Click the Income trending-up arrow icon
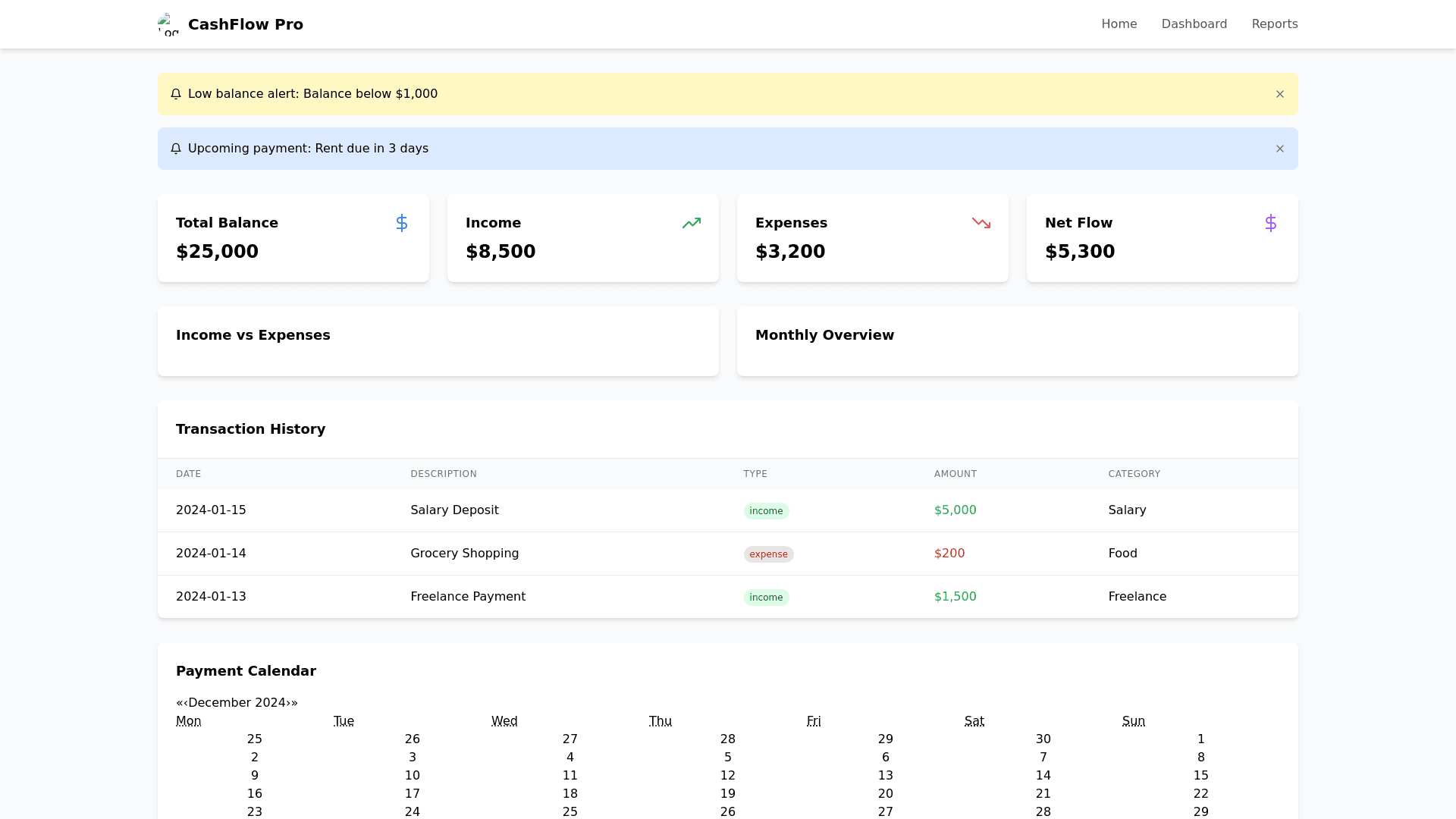Screen dimensions: 1456x819 click(x=691, y=223)
